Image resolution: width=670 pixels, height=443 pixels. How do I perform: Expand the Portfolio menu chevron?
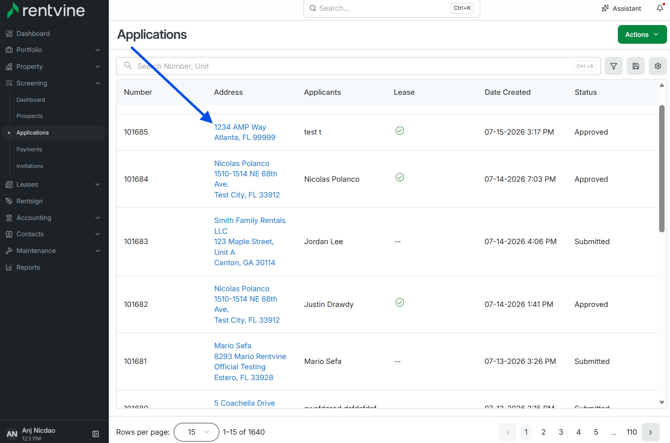[97, 50]
